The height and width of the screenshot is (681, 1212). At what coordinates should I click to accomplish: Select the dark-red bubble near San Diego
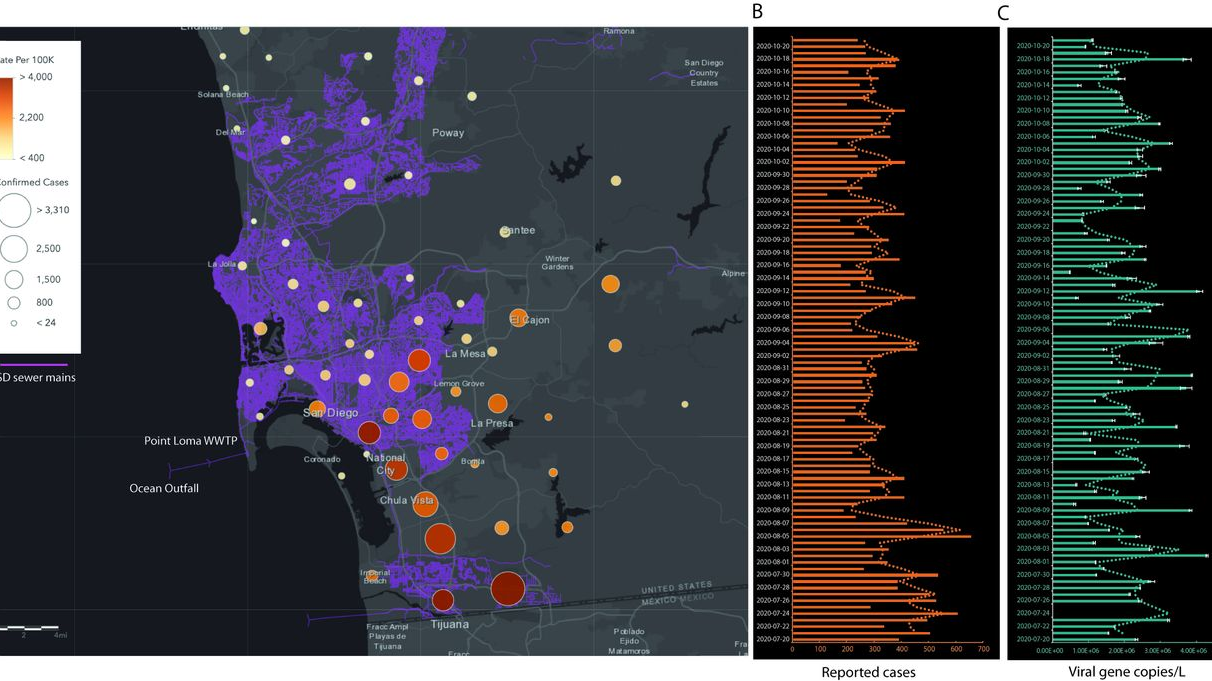(368, 432)
